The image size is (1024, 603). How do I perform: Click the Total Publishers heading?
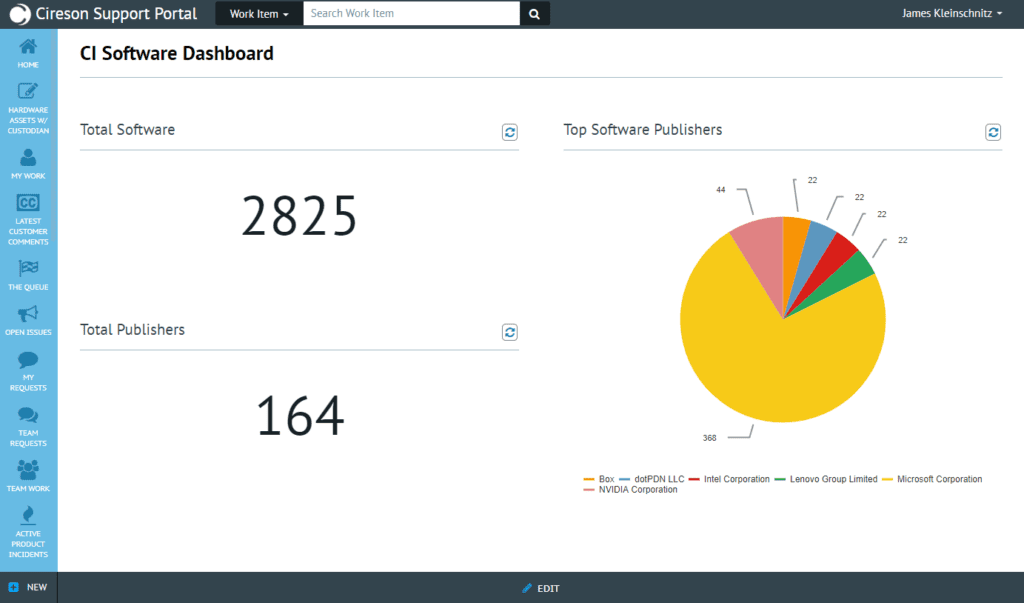click(x=132, y=329)
